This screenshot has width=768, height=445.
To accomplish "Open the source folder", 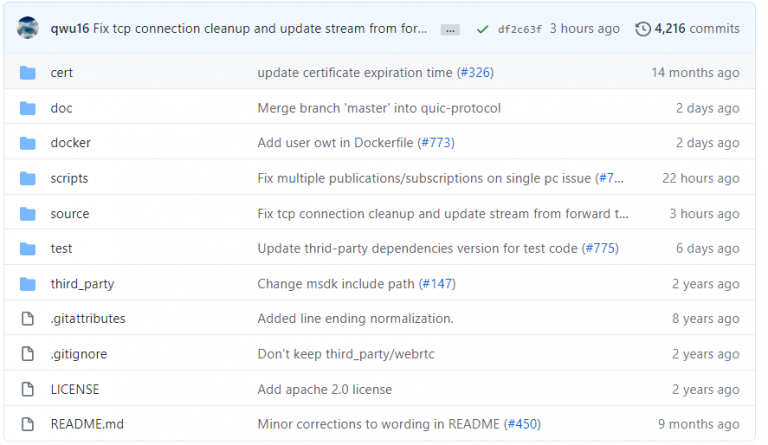I will coord(70,214).
